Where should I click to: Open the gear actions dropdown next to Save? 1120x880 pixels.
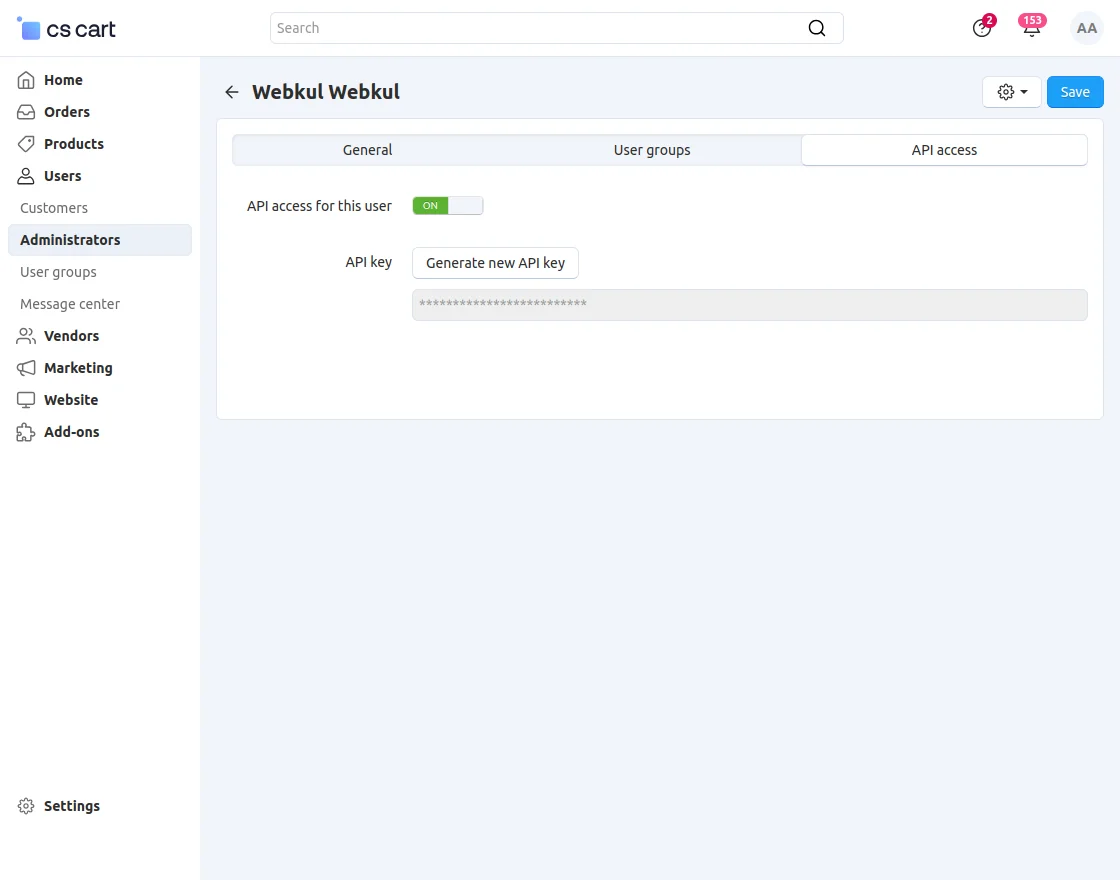click(x=1011, y=92)
